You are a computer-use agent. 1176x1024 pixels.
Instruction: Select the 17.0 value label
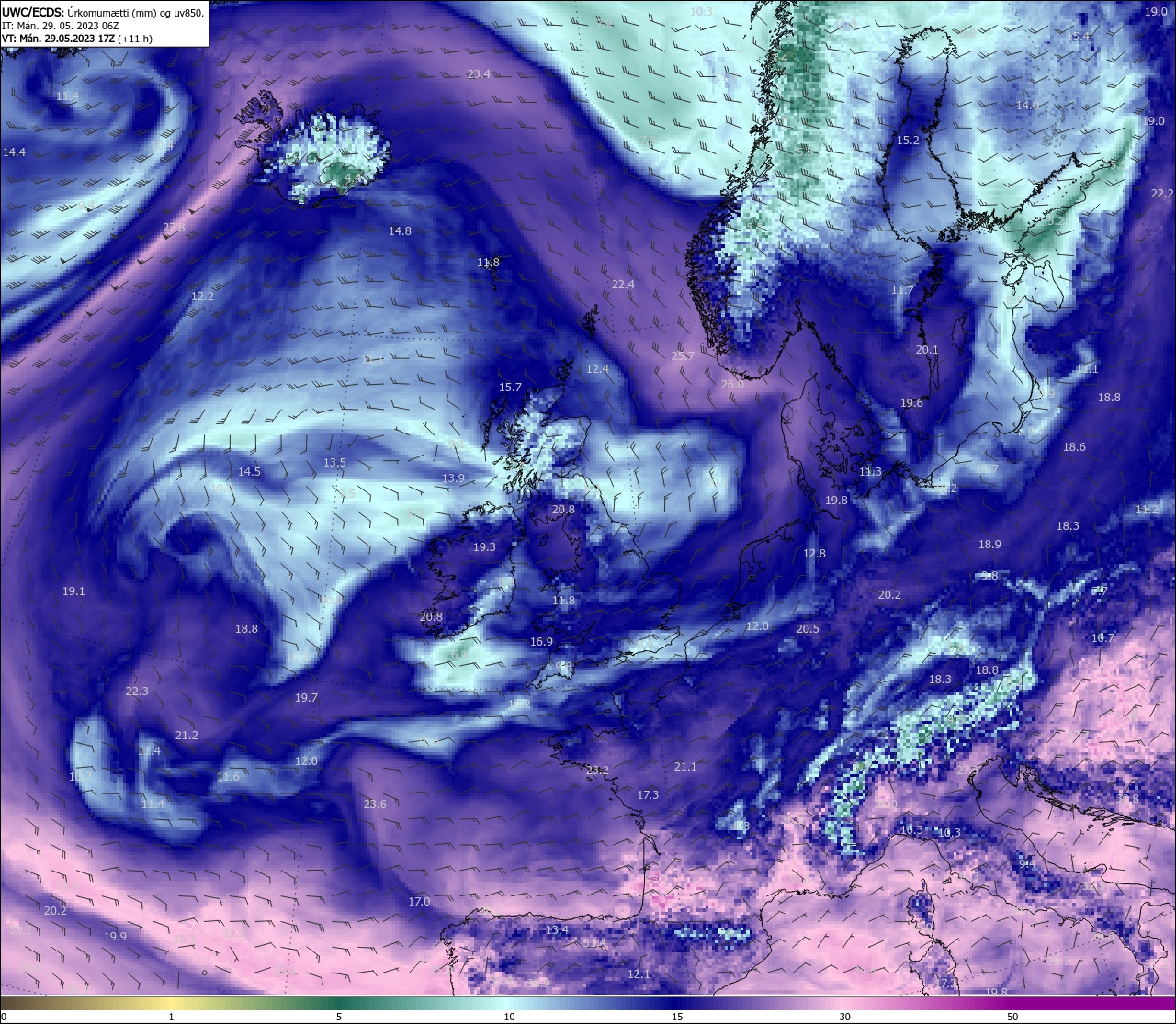(x=419, y=902)
